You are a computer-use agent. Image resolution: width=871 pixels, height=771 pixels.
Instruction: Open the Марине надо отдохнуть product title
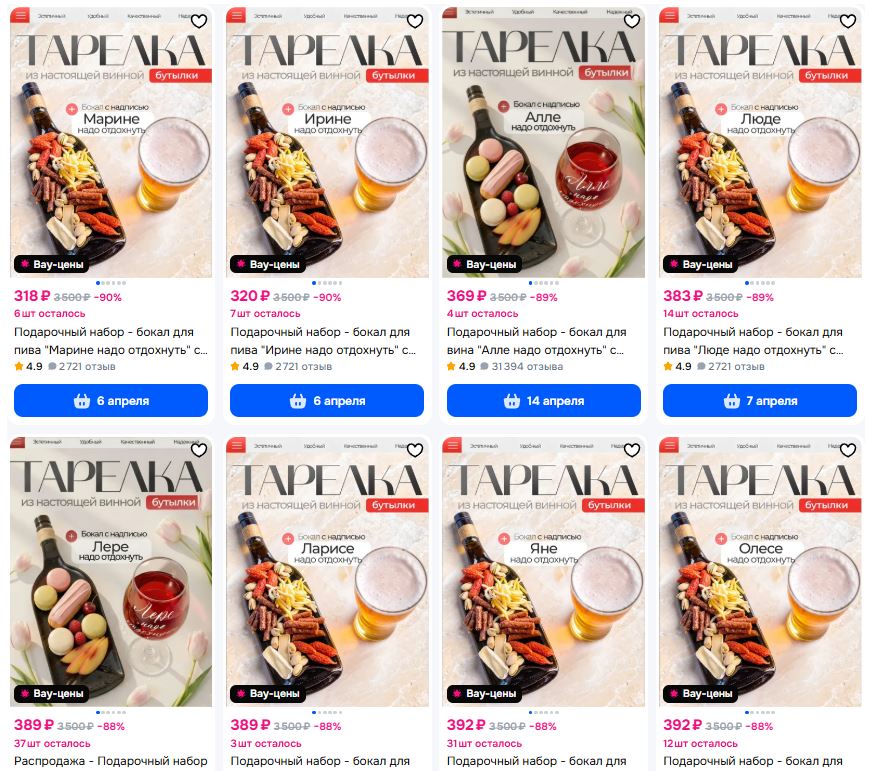(x=111, y=341)
